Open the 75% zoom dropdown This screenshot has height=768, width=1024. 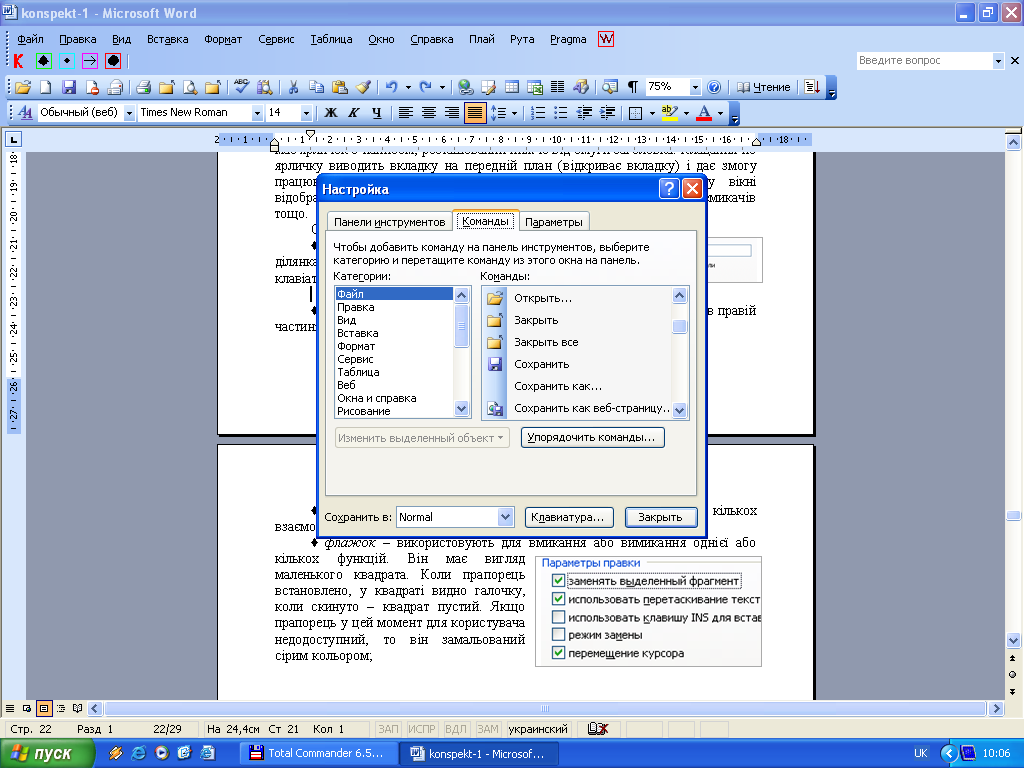(695, 87)
